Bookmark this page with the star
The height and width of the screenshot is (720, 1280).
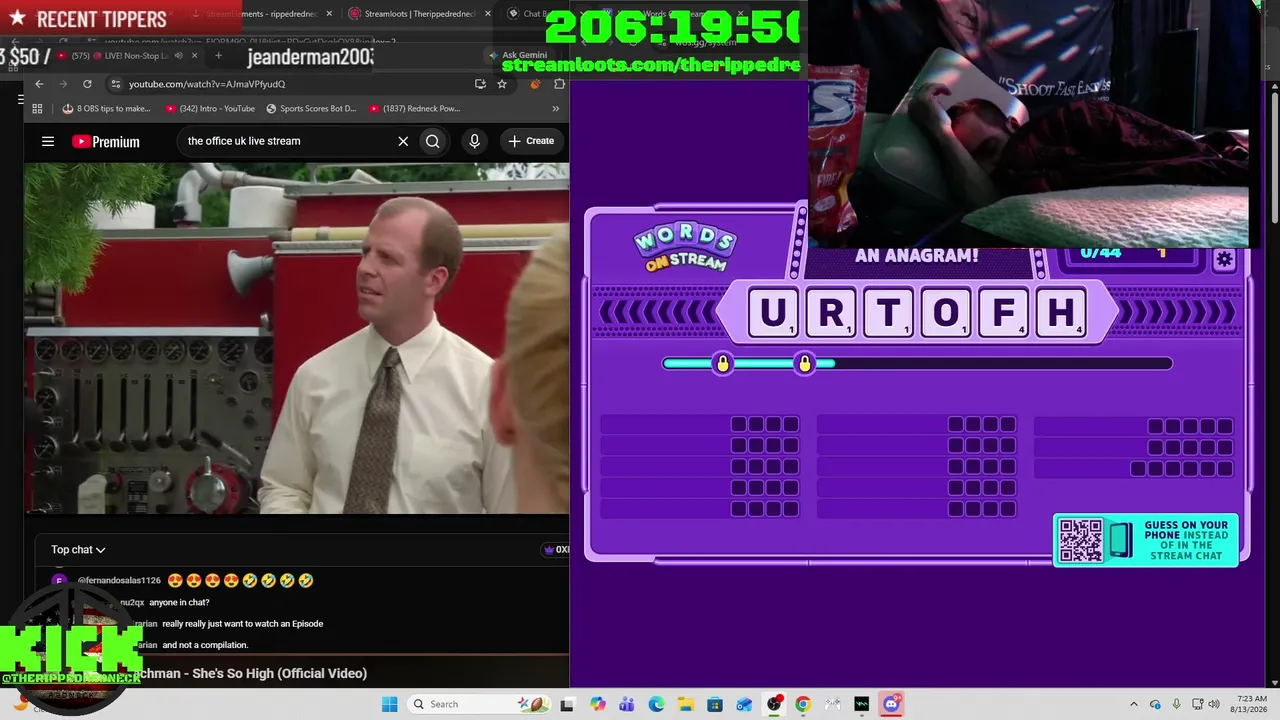coord(502,84)
